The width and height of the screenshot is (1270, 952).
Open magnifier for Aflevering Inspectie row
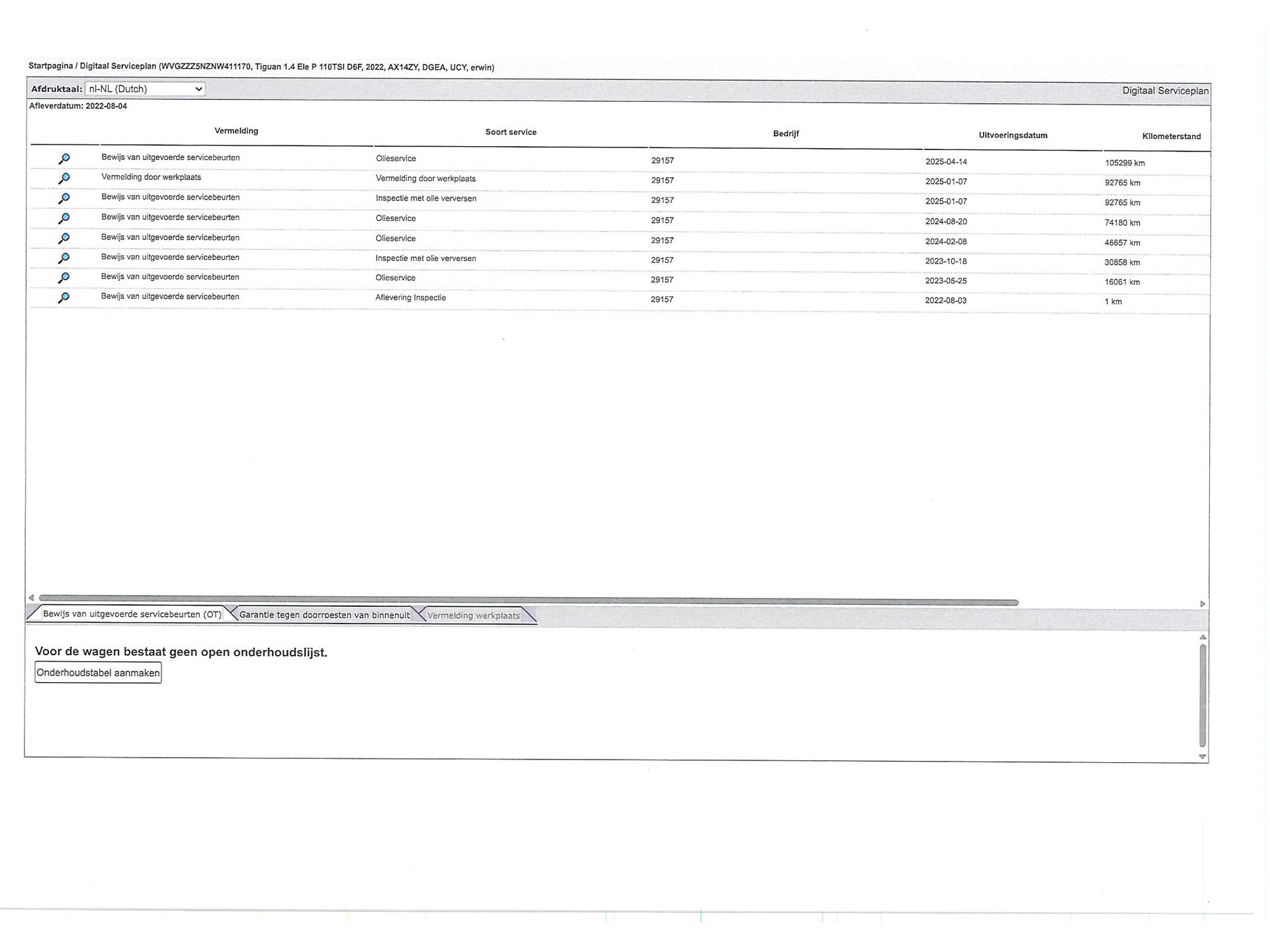(64, 297)
